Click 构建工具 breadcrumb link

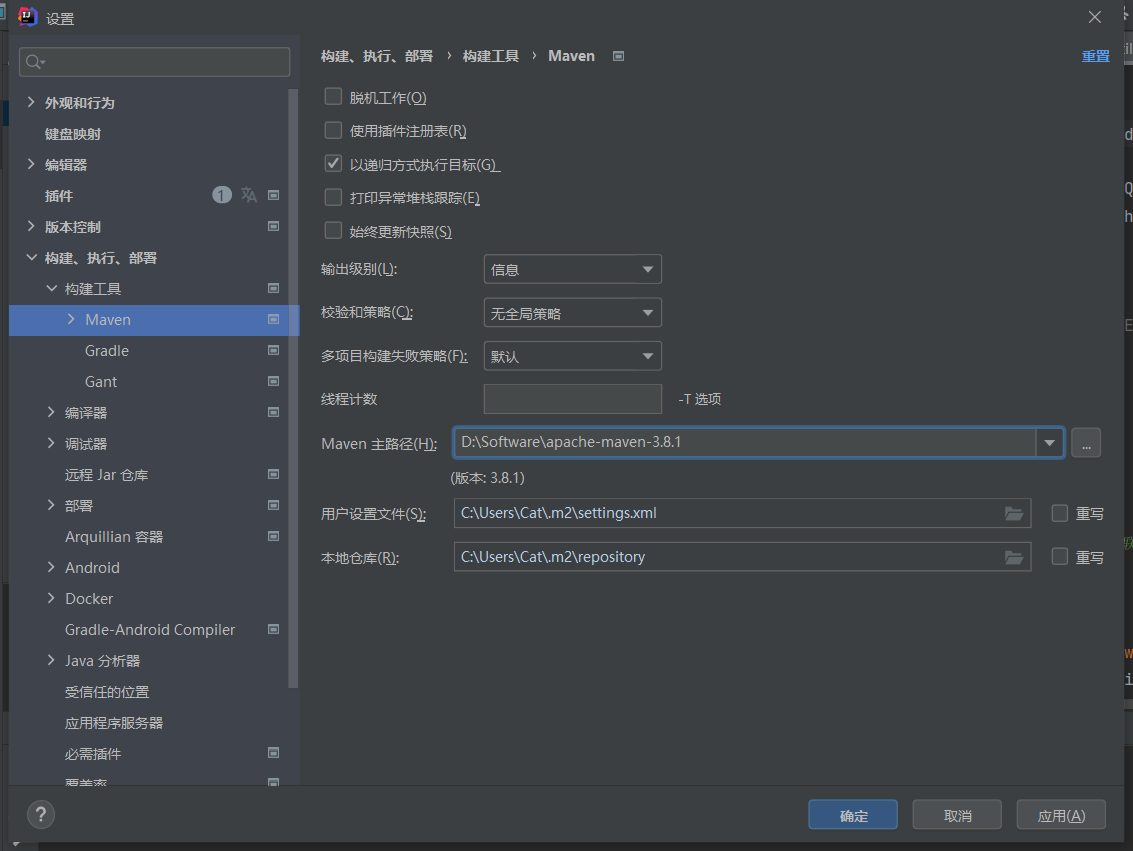[x=491, y=56]
